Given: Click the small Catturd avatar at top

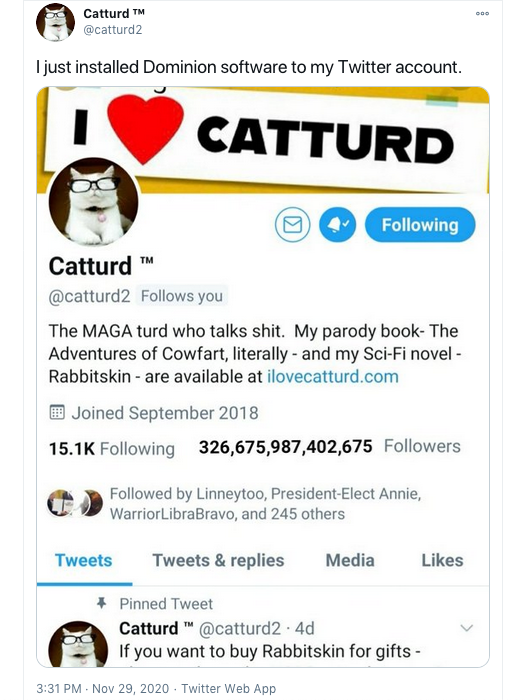Looking at the screenshot, I should coord(55,22).
